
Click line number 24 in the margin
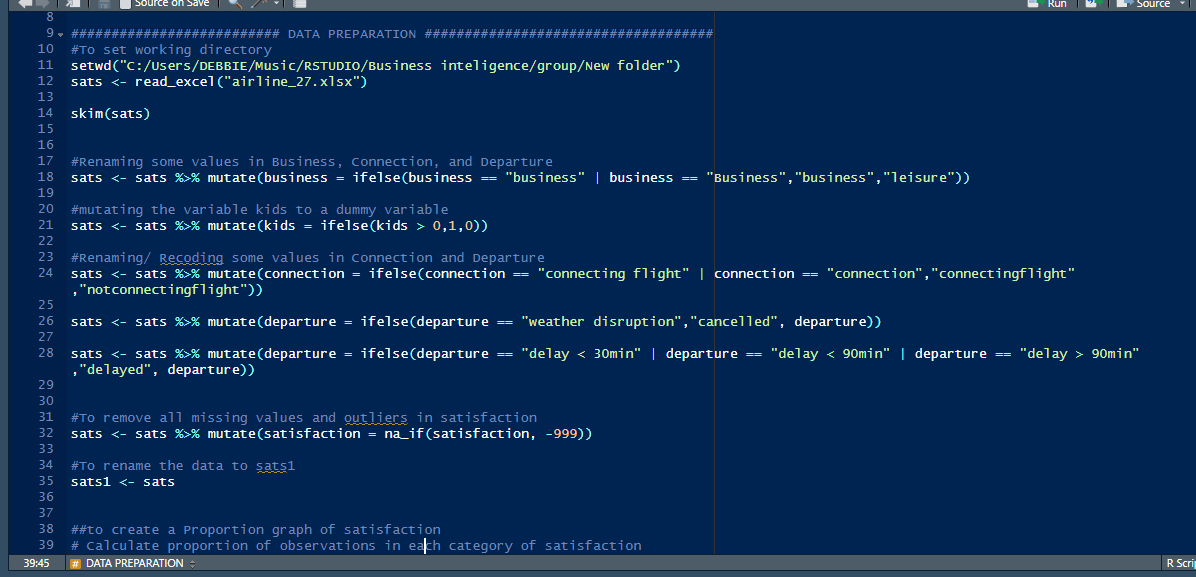[45, 273]
